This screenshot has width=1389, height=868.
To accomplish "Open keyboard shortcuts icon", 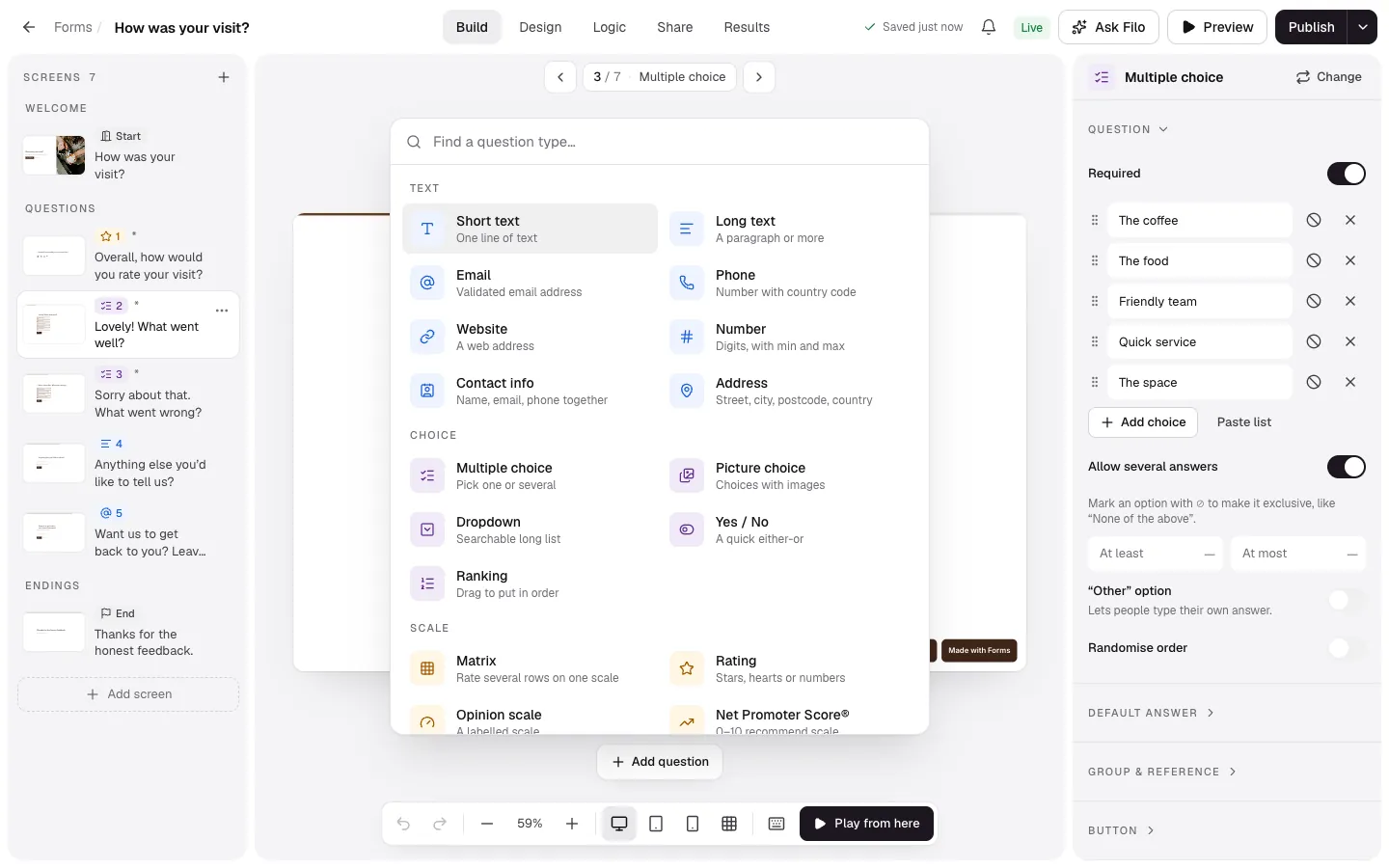I will [776, 824].
